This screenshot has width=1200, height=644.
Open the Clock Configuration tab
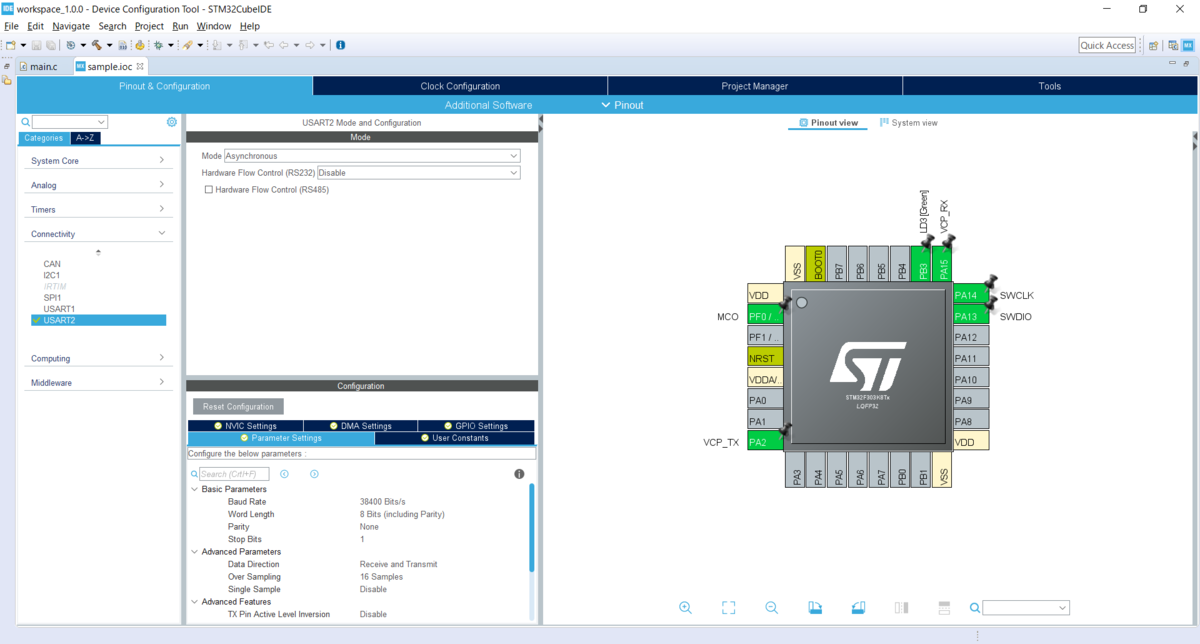(460, 86)
